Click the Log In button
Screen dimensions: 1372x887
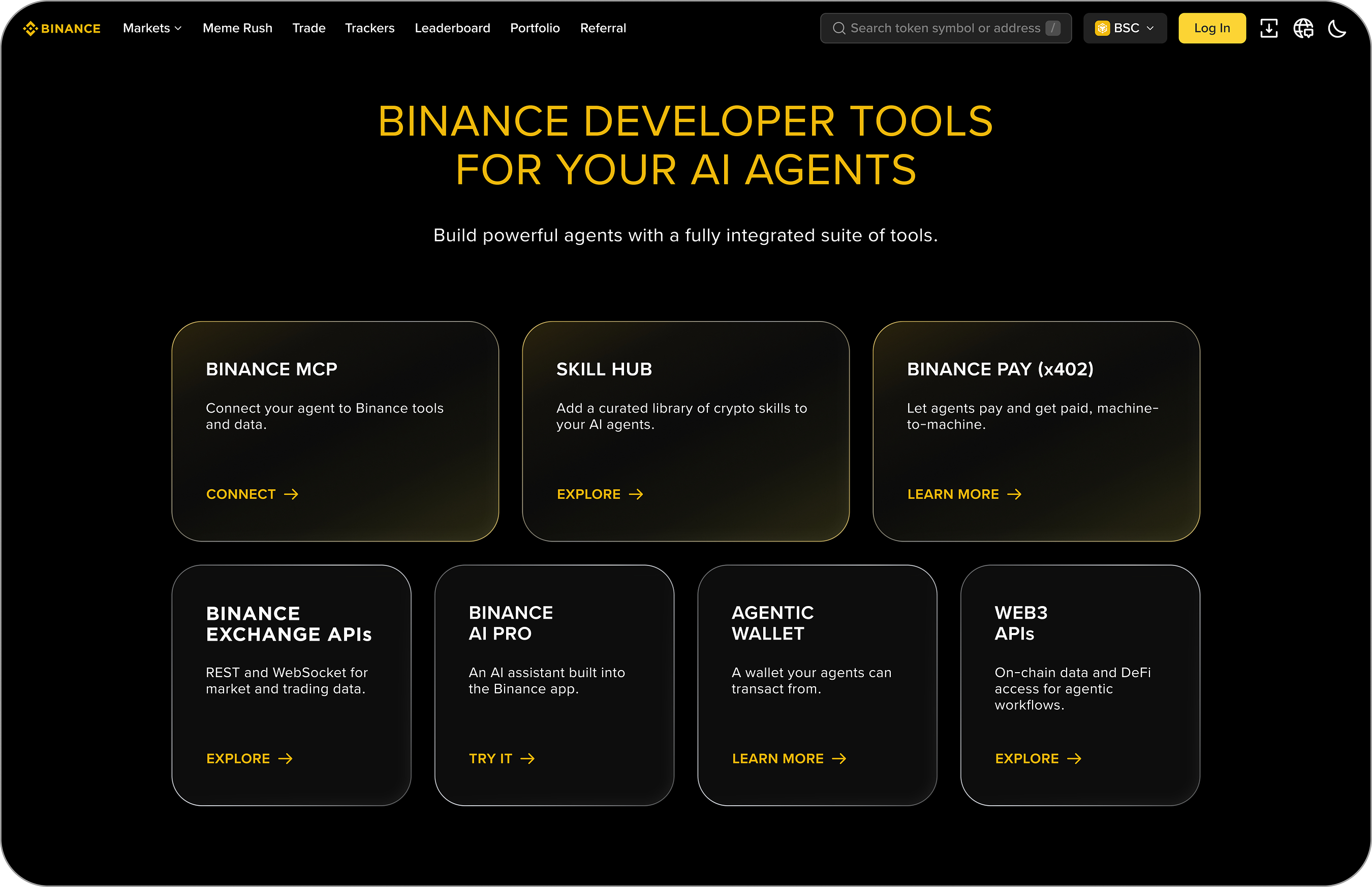(x=1212, y=28)
